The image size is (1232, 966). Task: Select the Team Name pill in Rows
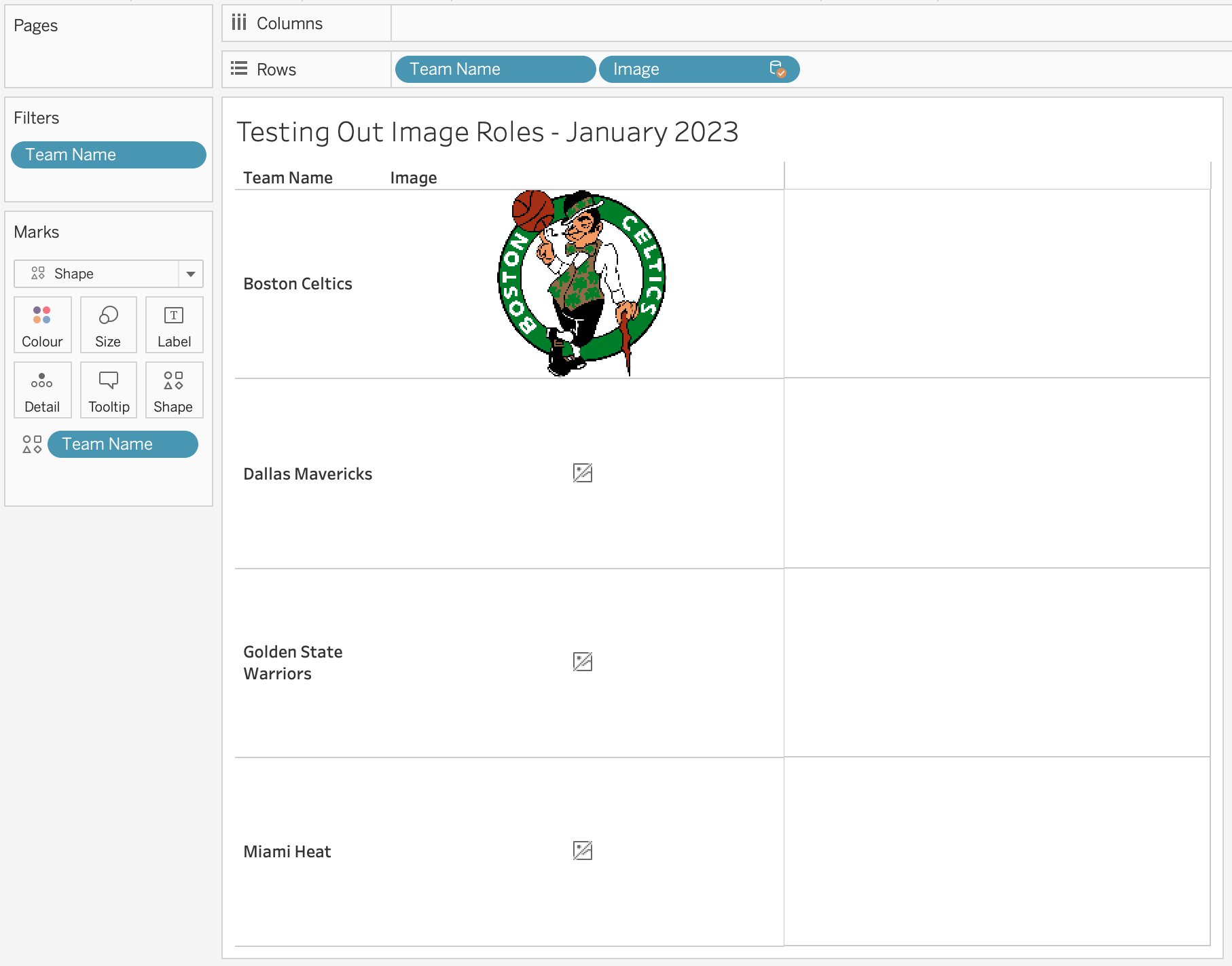[x=494, y=69]
